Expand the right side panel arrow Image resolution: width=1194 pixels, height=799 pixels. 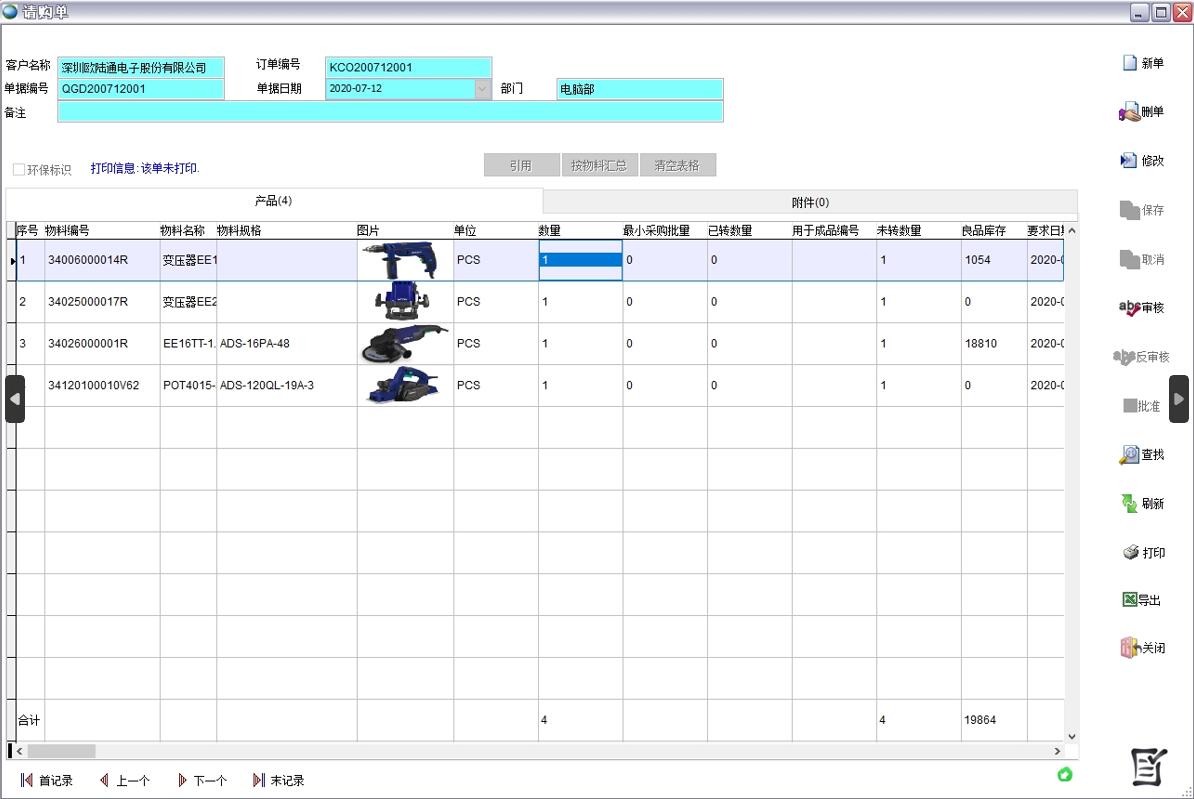(1179, 399)
